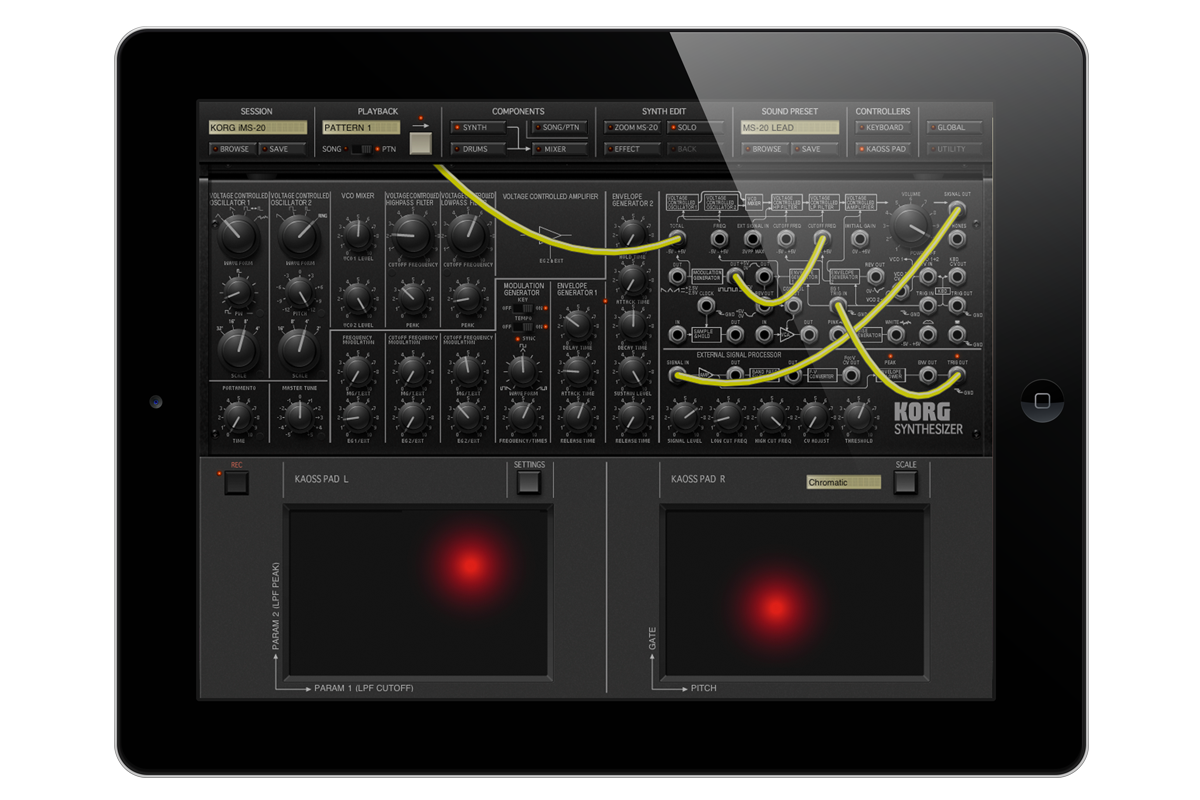Click the WHITE noise output jack

pos(895,334)
